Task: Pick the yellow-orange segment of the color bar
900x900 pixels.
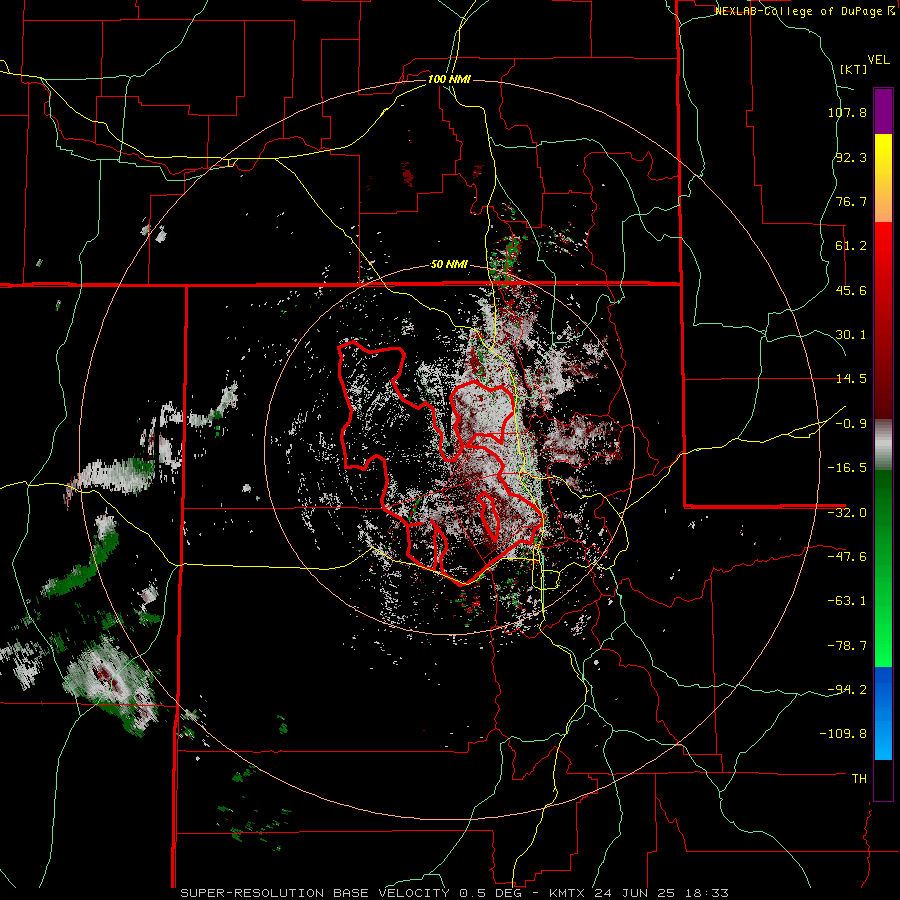Action: pos(883,178)
